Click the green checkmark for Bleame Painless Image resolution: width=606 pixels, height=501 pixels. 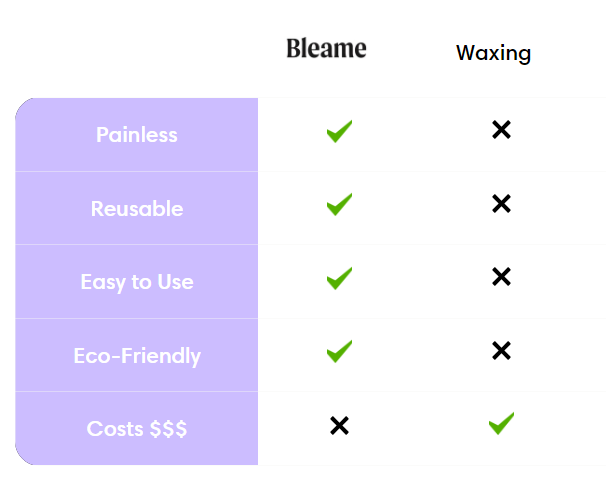[339, 131]
